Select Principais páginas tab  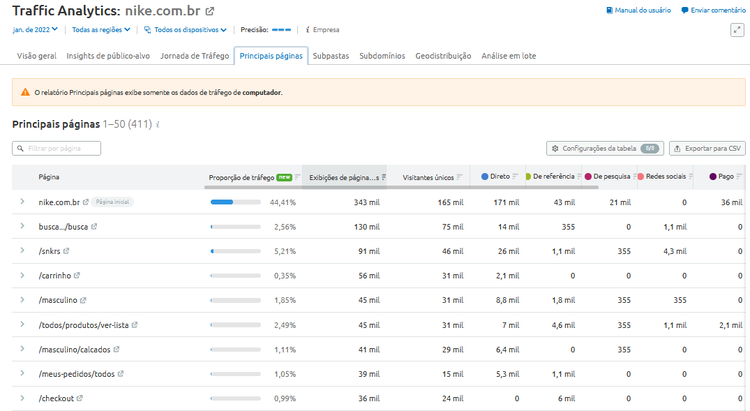coord(271,56)
